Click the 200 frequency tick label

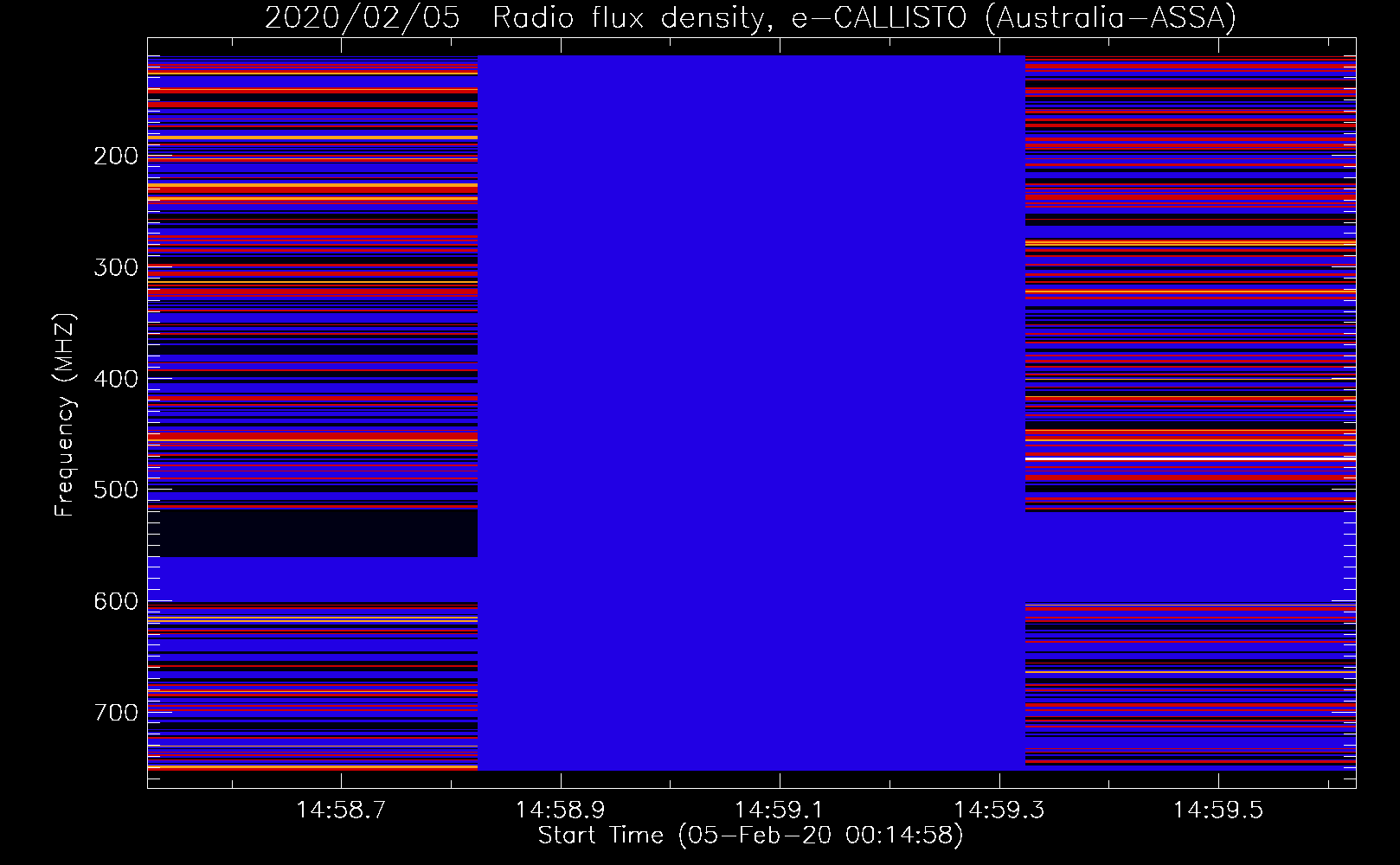[x=116, y=156]
